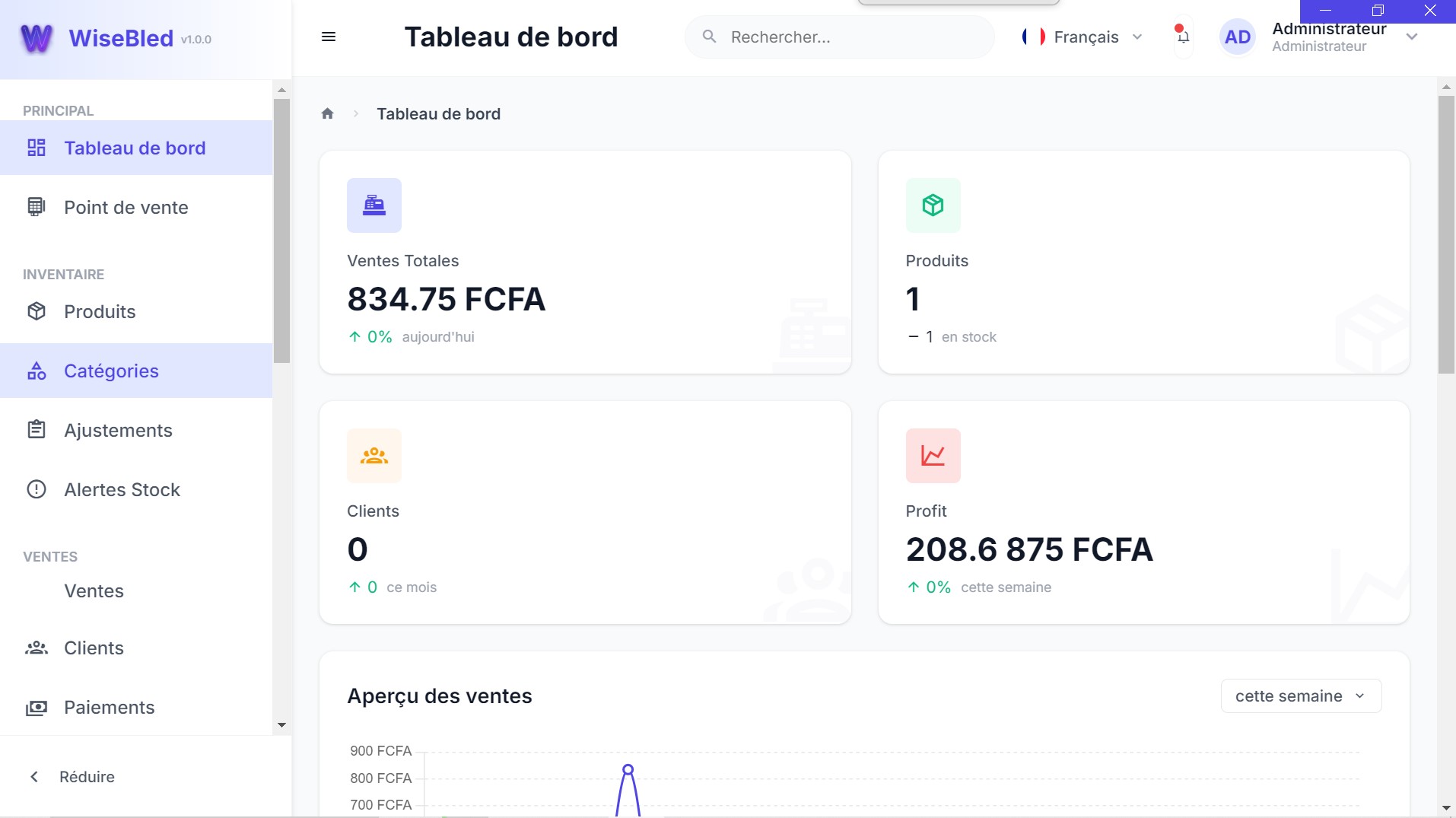1456x818 pixels.
Task: Select the Paiements card icon
Action: [36, 707]
